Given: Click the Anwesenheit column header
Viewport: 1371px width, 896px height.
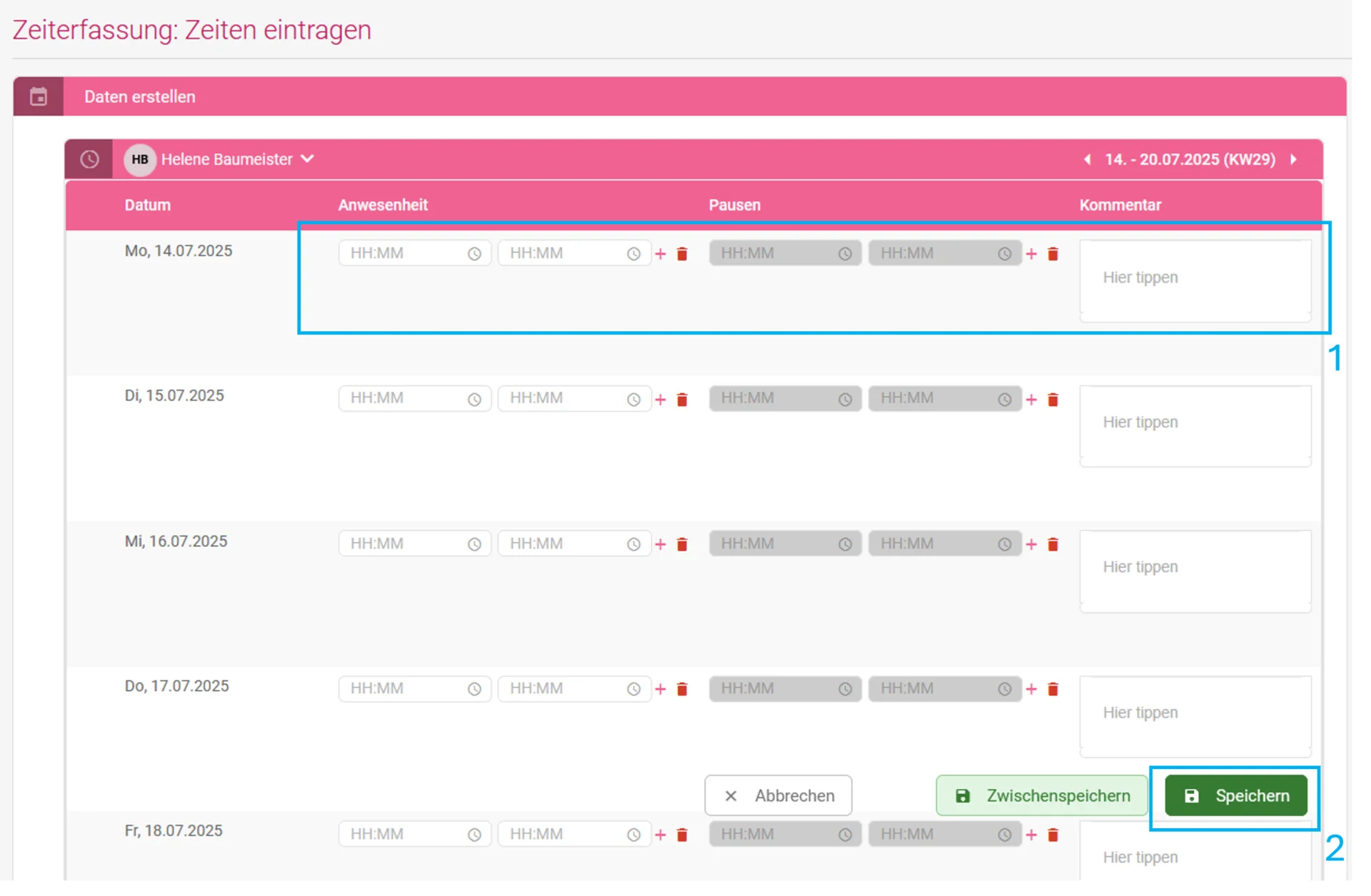Looking at the screenshot, I should (383, 205).
